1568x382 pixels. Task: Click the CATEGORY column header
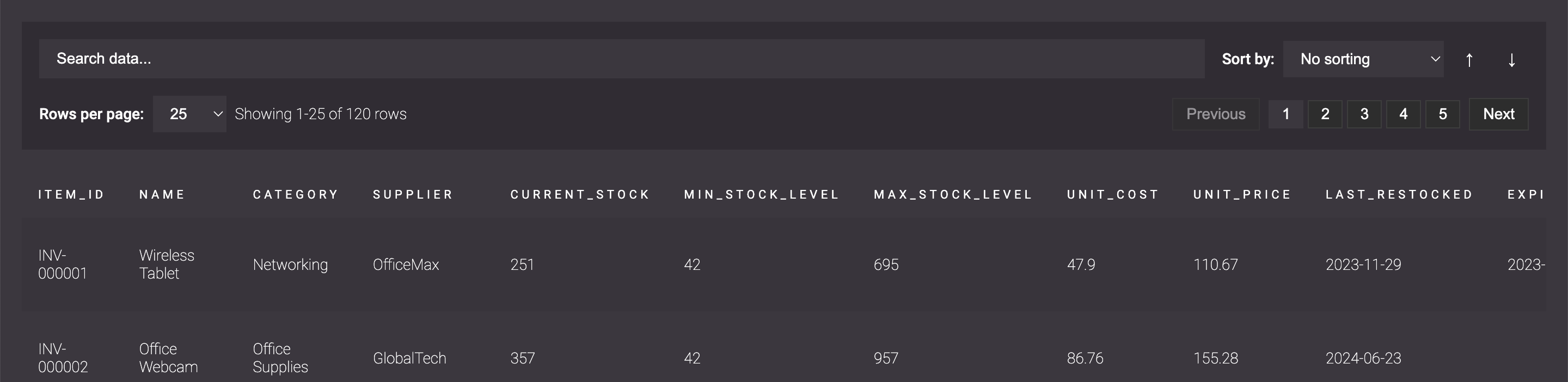point(295,195)
